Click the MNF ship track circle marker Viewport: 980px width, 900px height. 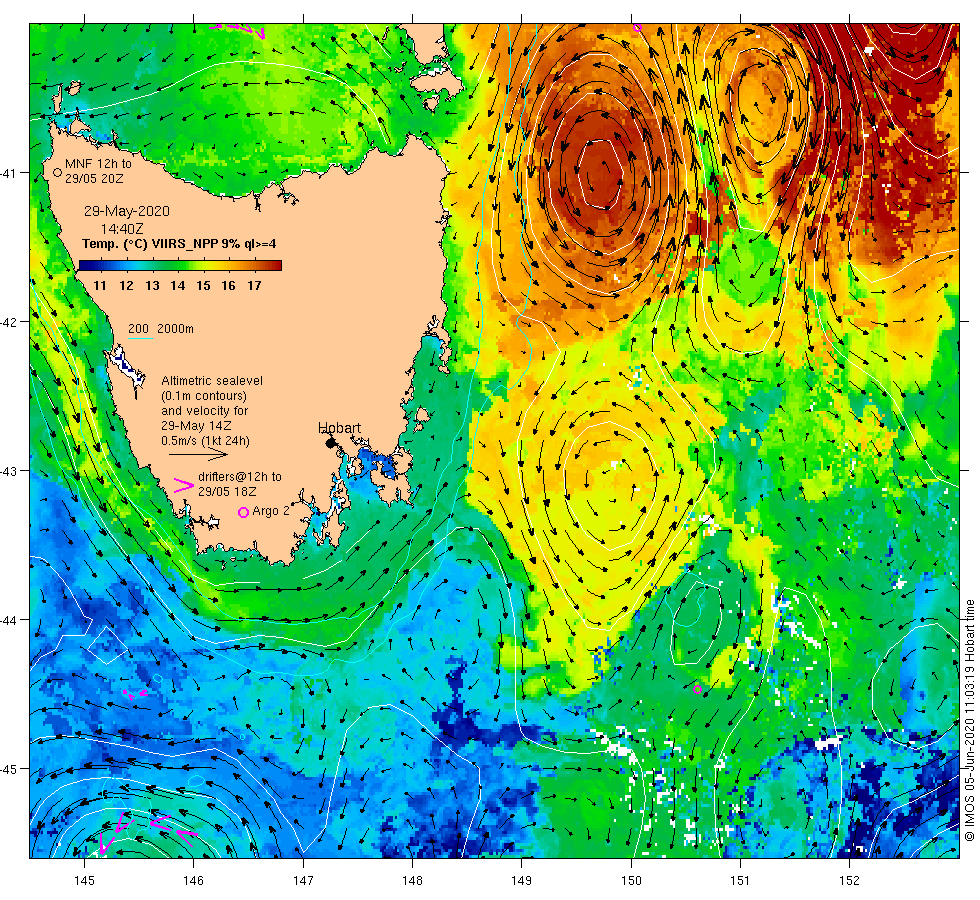[x=57, y=172]
